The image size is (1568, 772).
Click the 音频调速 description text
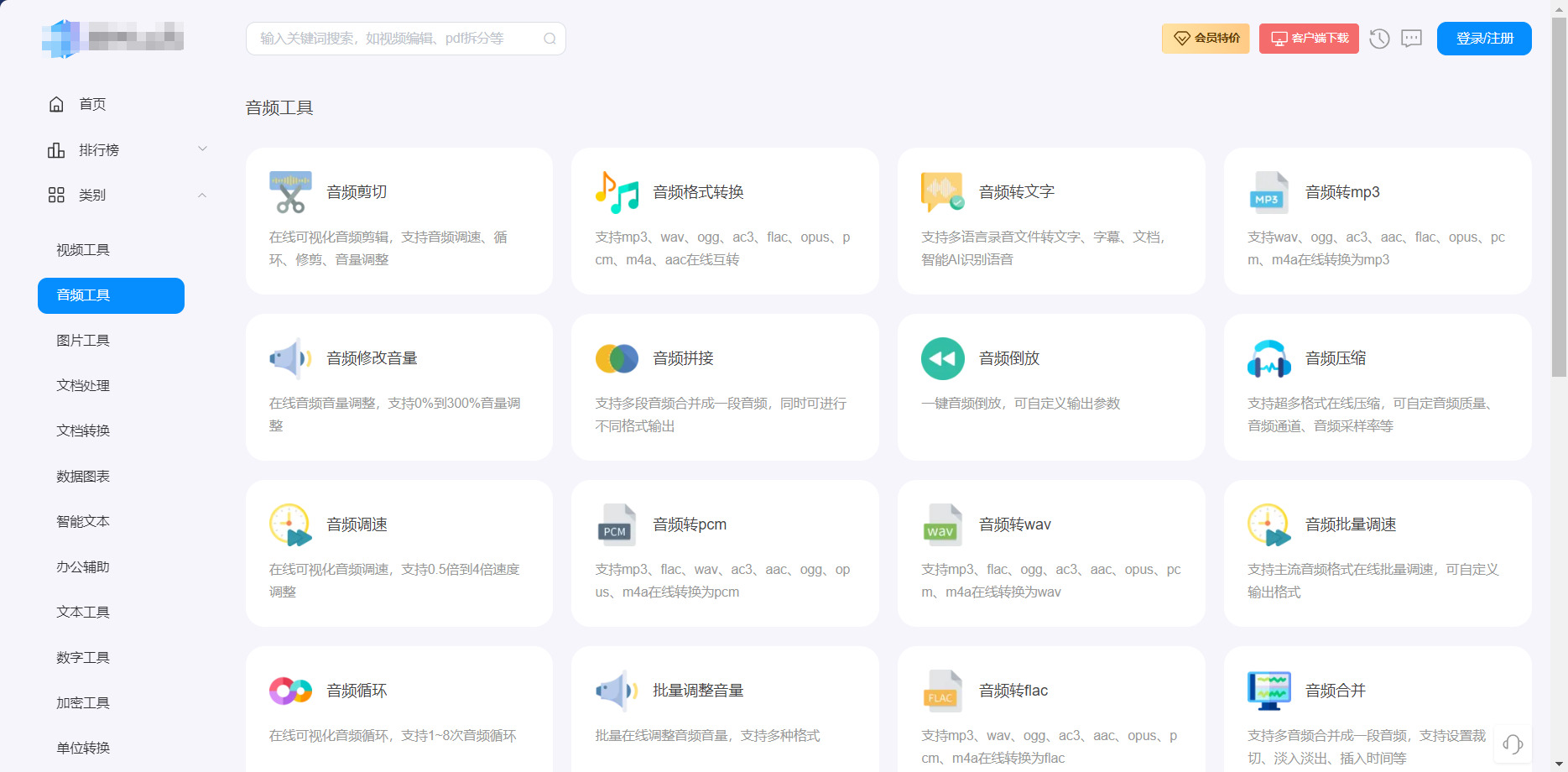pyautogui.click(x=394, y=581)
